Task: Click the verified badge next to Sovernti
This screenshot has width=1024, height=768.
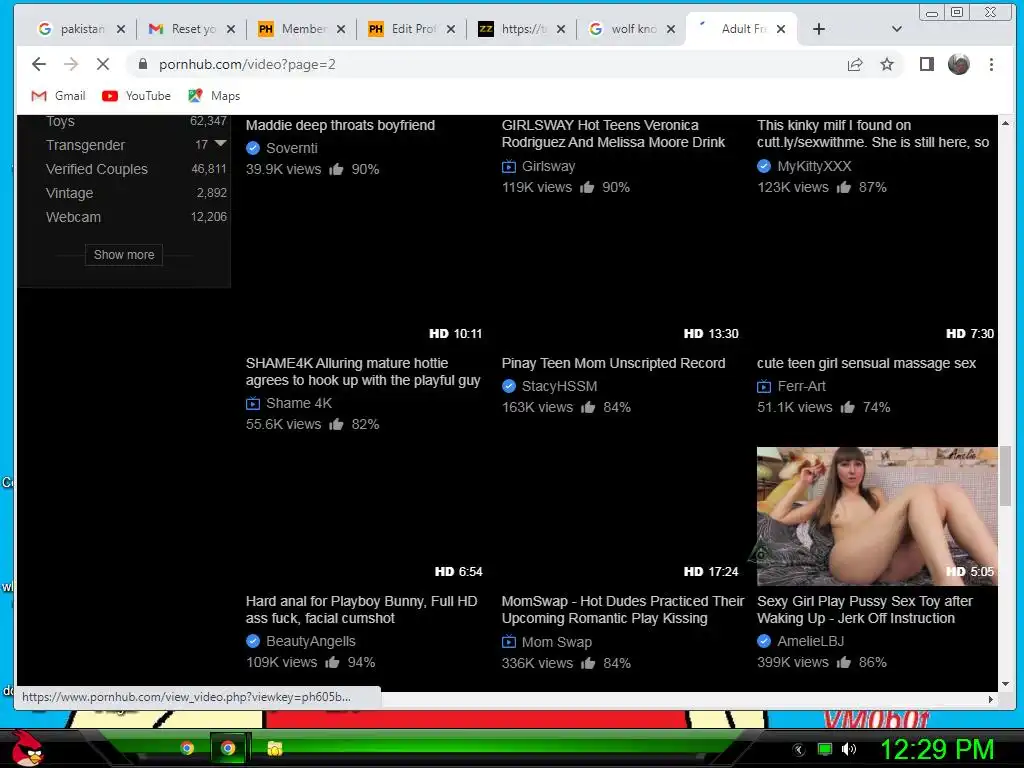Action: pyautogui.click(x=253, y=148)
